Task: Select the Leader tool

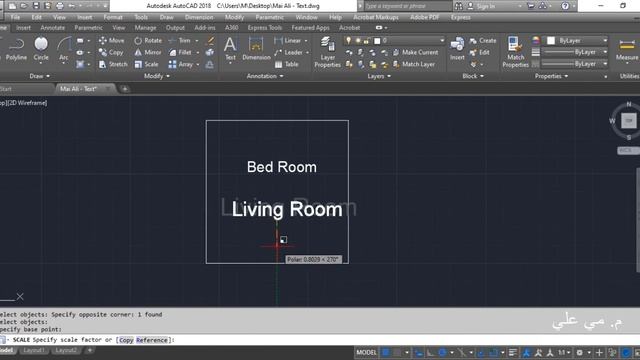Action: point(289,52)
